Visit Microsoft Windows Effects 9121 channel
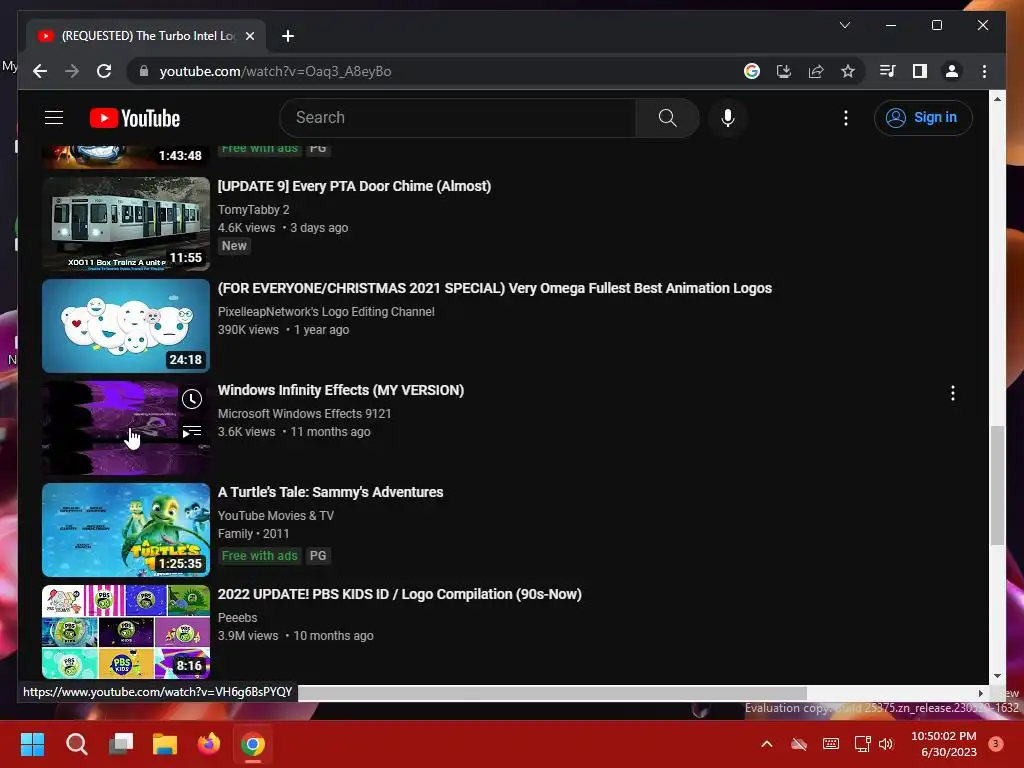The height and width of the screenshot is (768, 1024). [304, 413]
